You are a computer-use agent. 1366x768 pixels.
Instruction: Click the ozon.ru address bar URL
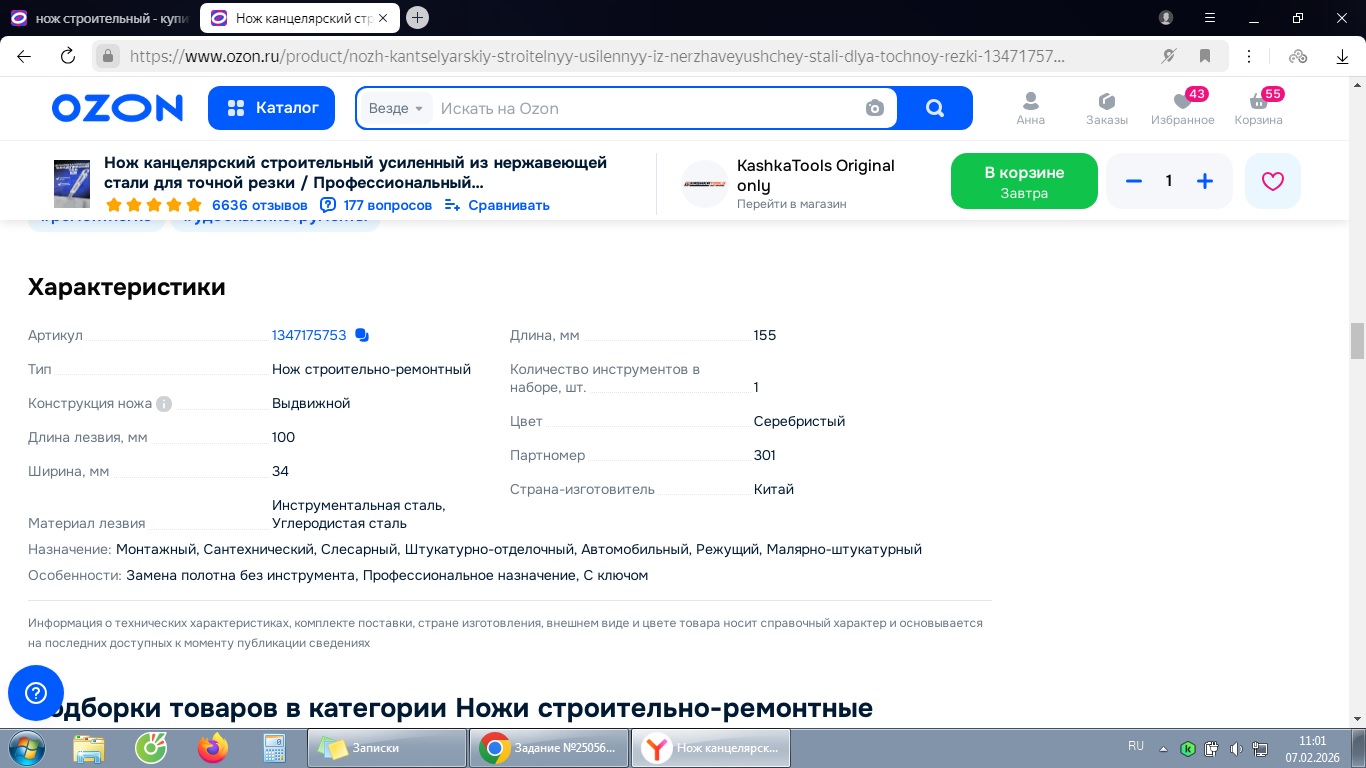pyautogui.click(x=597, y=56)
